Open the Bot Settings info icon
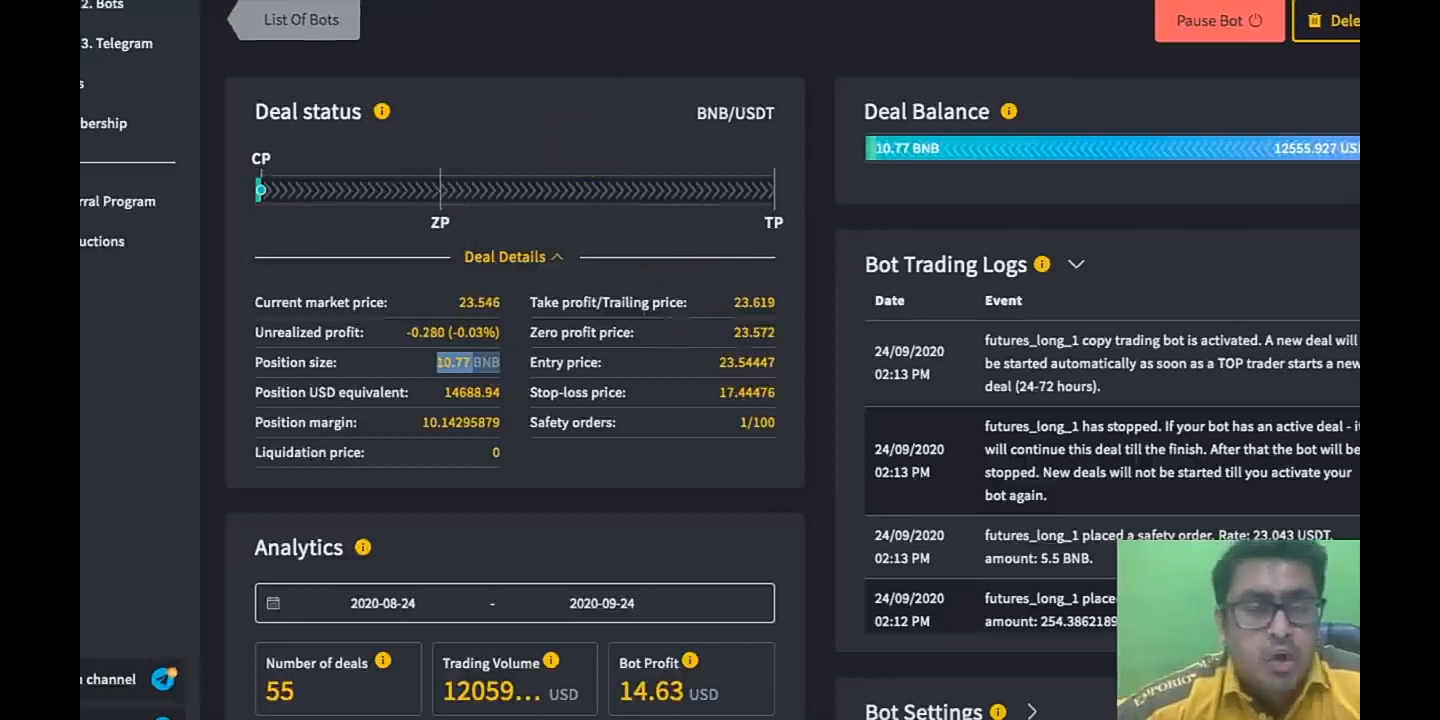 [998, 712]
